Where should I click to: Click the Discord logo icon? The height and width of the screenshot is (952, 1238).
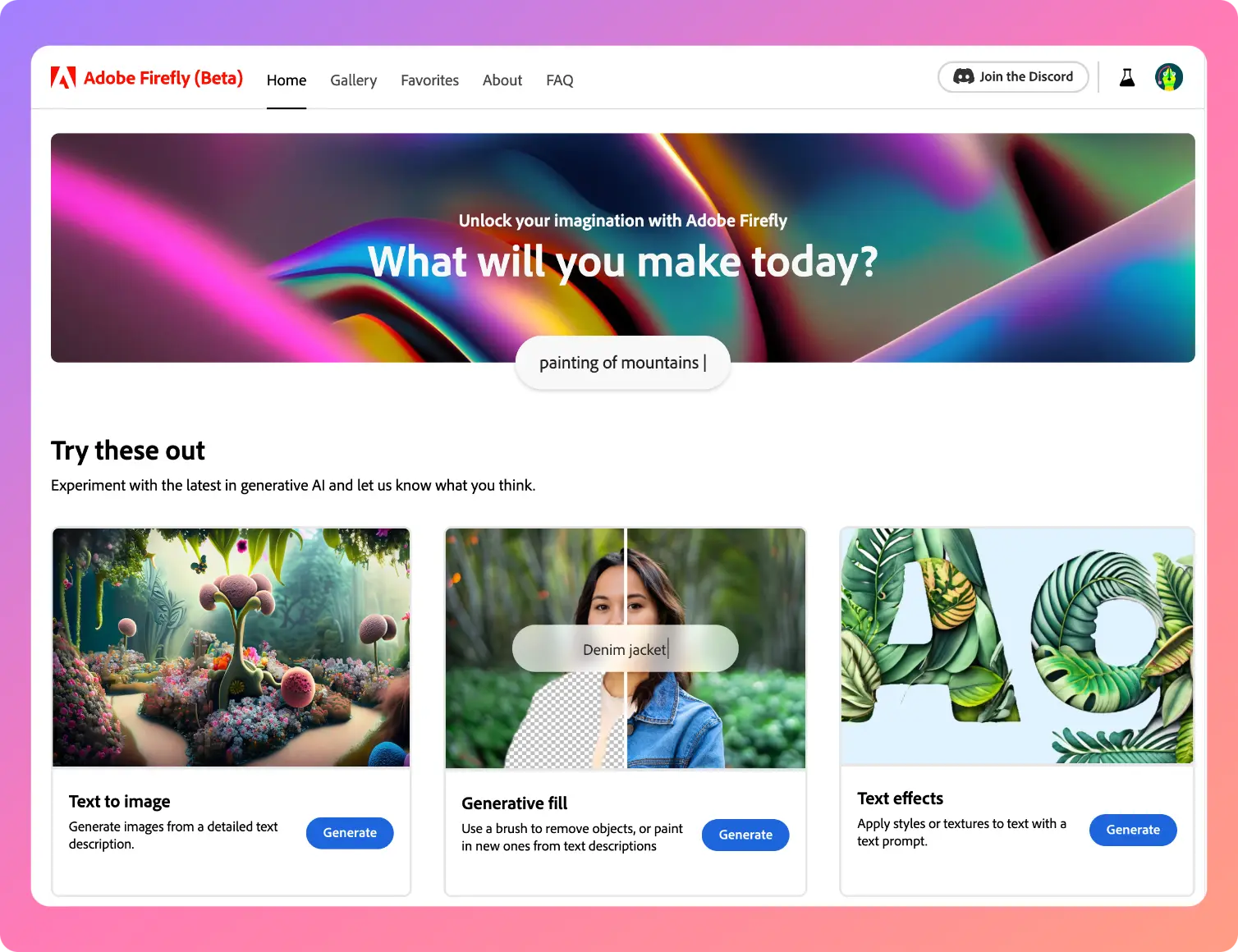click(963, 76)
